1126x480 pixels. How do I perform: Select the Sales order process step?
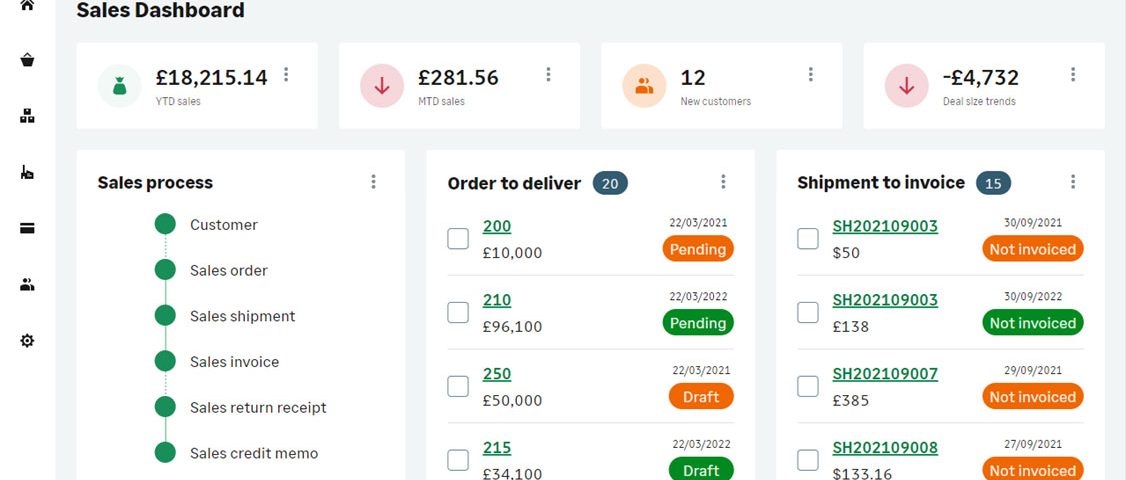tap(228, 270)
